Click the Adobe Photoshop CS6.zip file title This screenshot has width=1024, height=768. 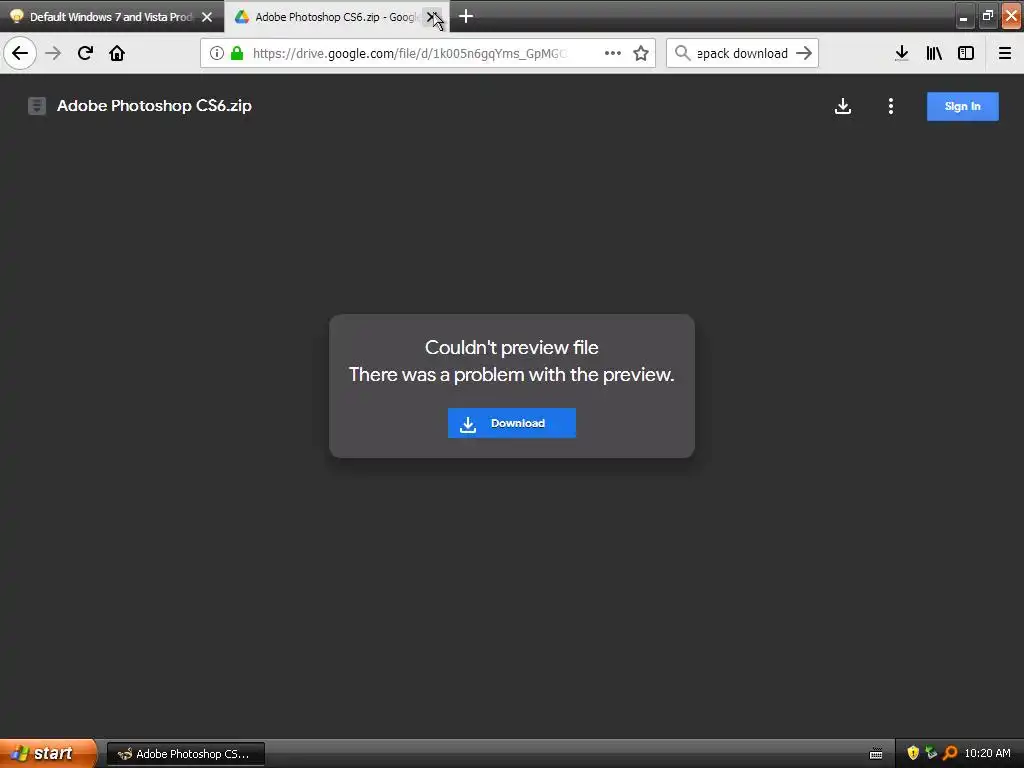click(154, 106)
